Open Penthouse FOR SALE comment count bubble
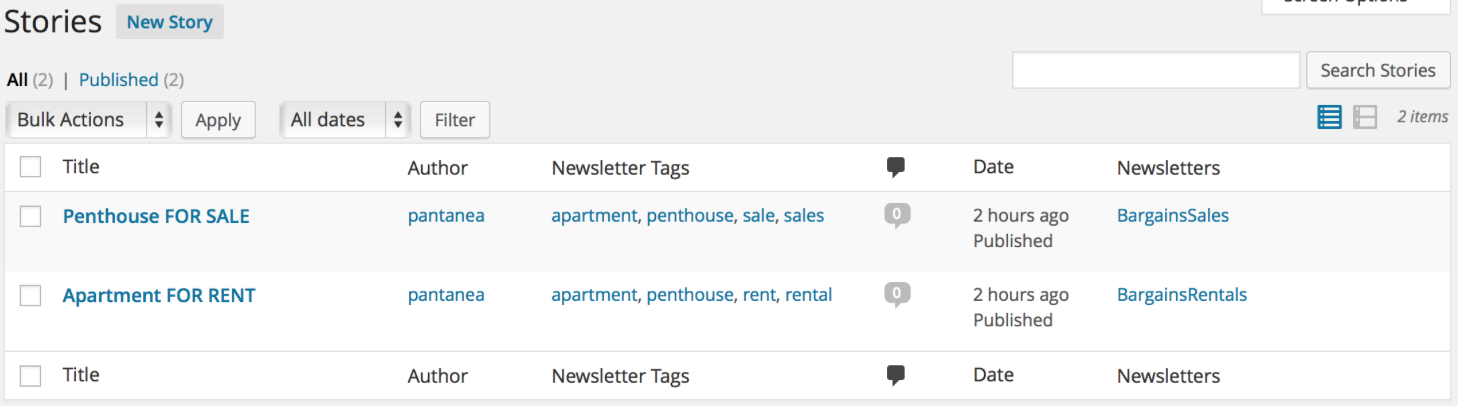 [897, 215]
